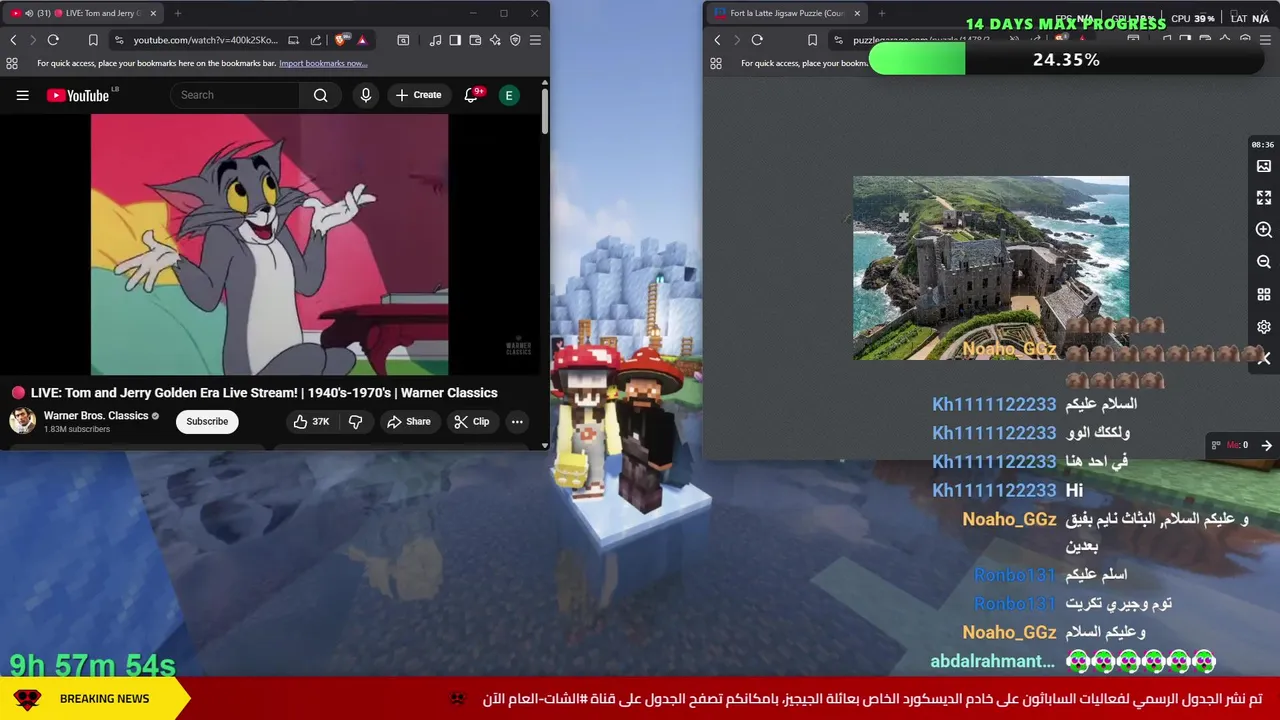Click the Import bookmarks now link
This screenshot has height=720, width=1280.
(x=323, y=63)
